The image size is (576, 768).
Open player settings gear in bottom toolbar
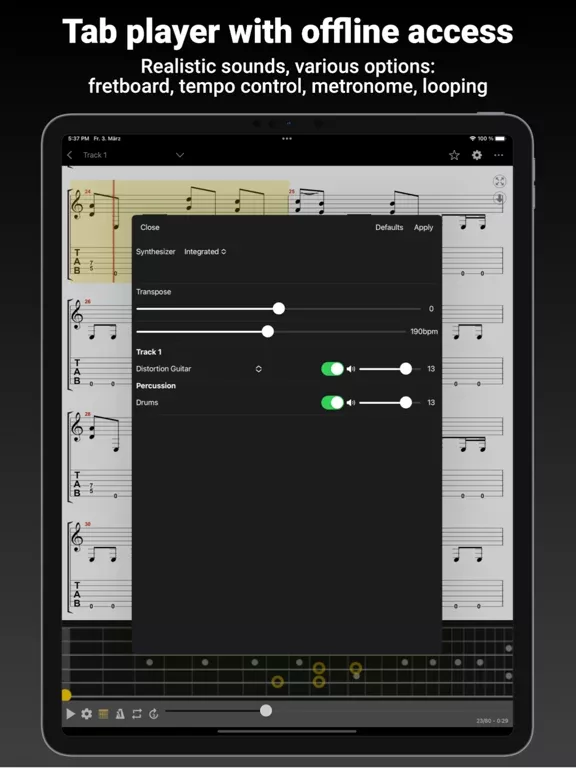tap(87, 714)
